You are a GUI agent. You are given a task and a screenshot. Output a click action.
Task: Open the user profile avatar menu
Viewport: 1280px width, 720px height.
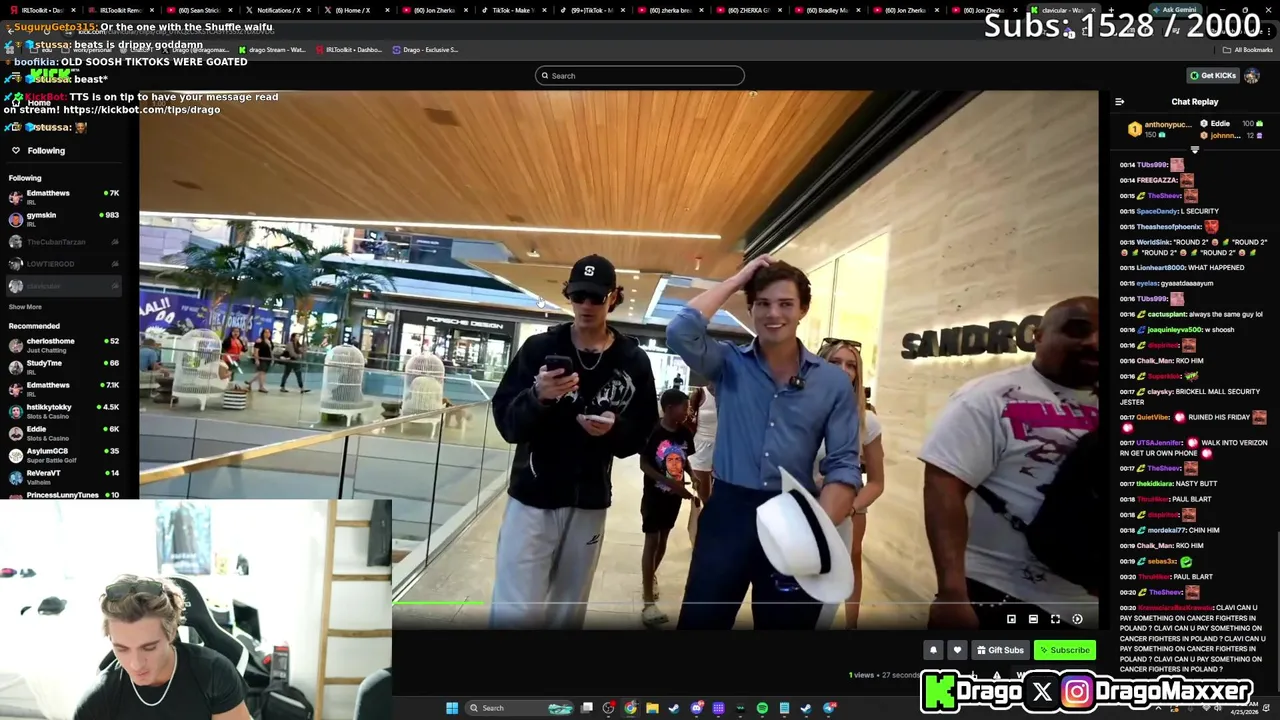pos(1252,76)
